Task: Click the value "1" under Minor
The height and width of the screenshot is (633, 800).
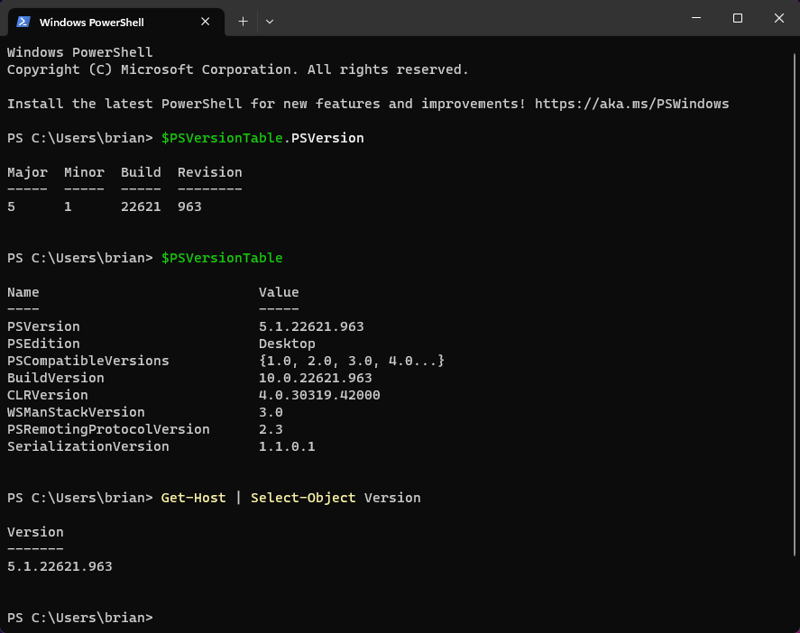Action: (x=68, y=207)
